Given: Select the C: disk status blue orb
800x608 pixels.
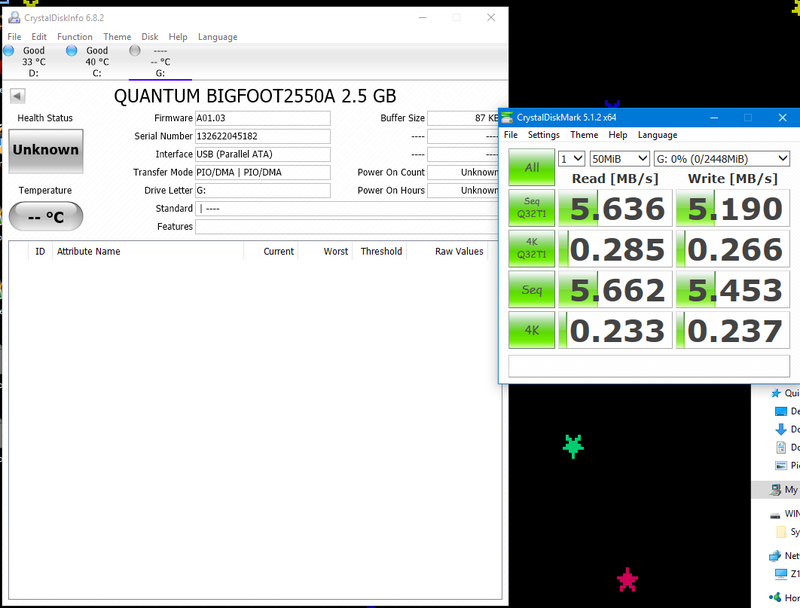Looking at the screenshot, I should (72, 50).
